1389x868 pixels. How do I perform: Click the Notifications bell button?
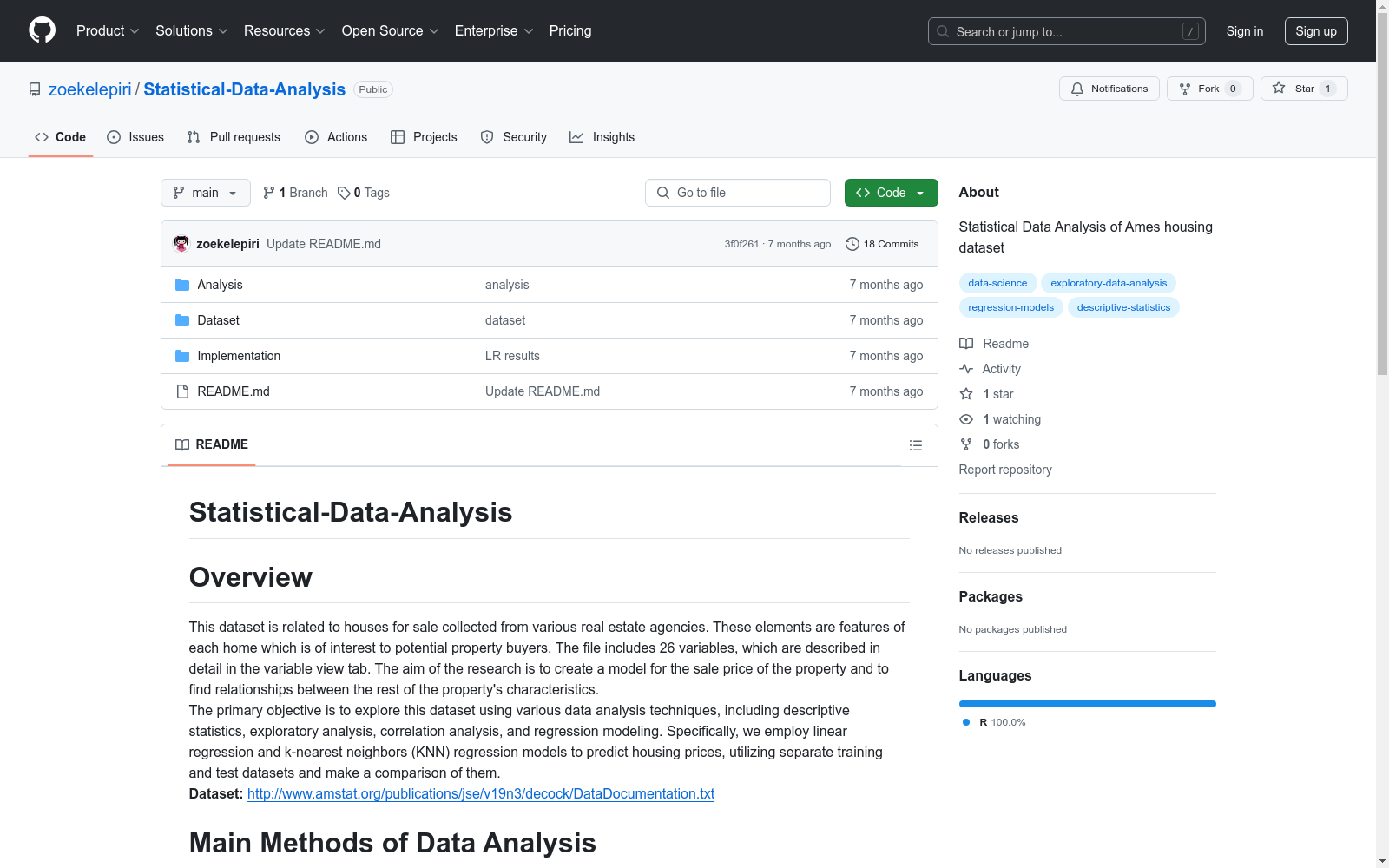[1109, 89]
